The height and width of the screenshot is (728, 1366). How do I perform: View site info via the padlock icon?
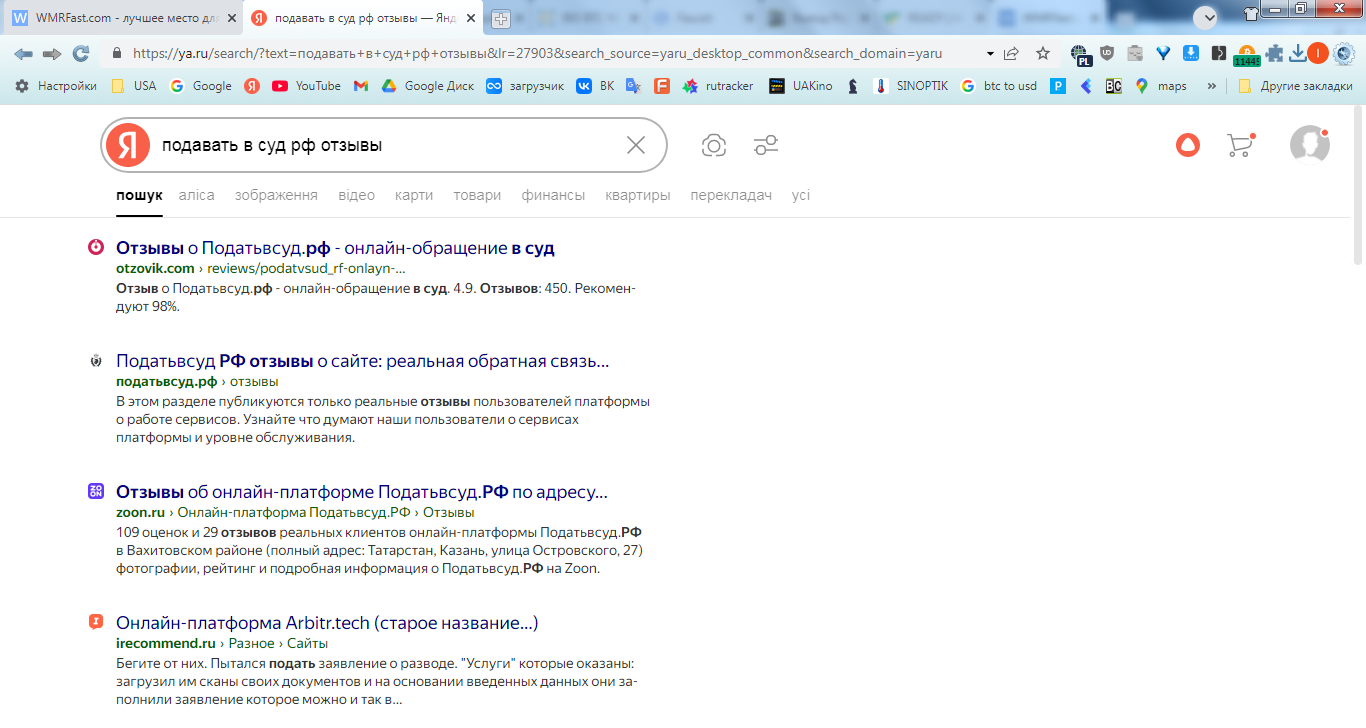pos(117,53)
